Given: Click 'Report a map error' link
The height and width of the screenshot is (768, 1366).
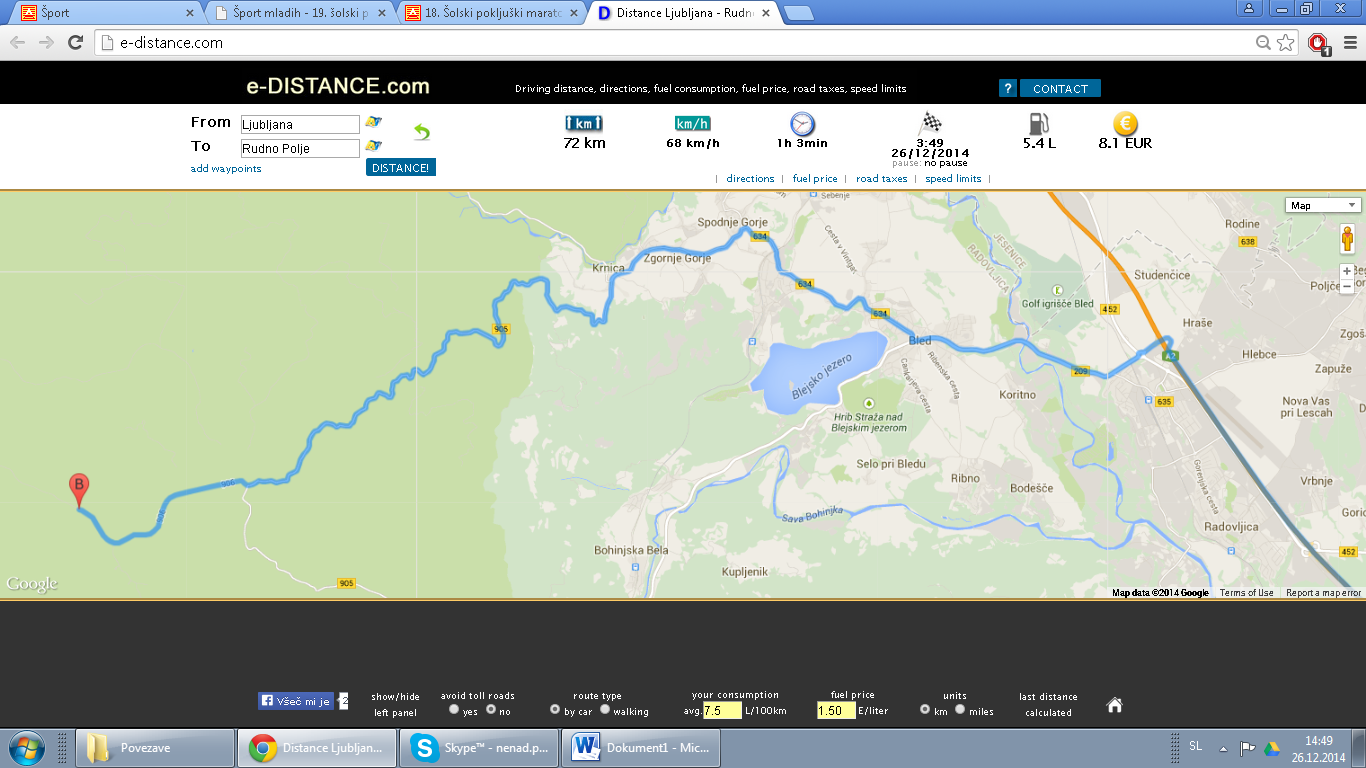Looking at the screenshot, I should pos(1324,593).
